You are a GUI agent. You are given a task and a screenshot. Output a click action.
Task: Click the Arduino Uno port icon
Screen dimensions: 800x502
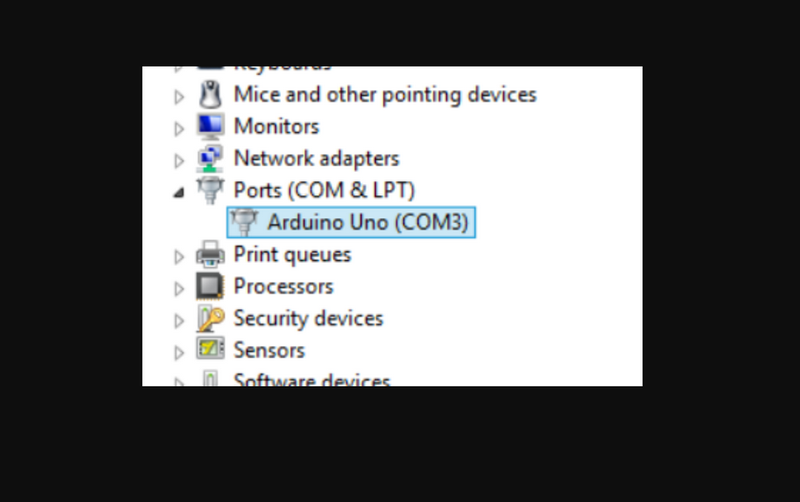[x=244, y=222]
